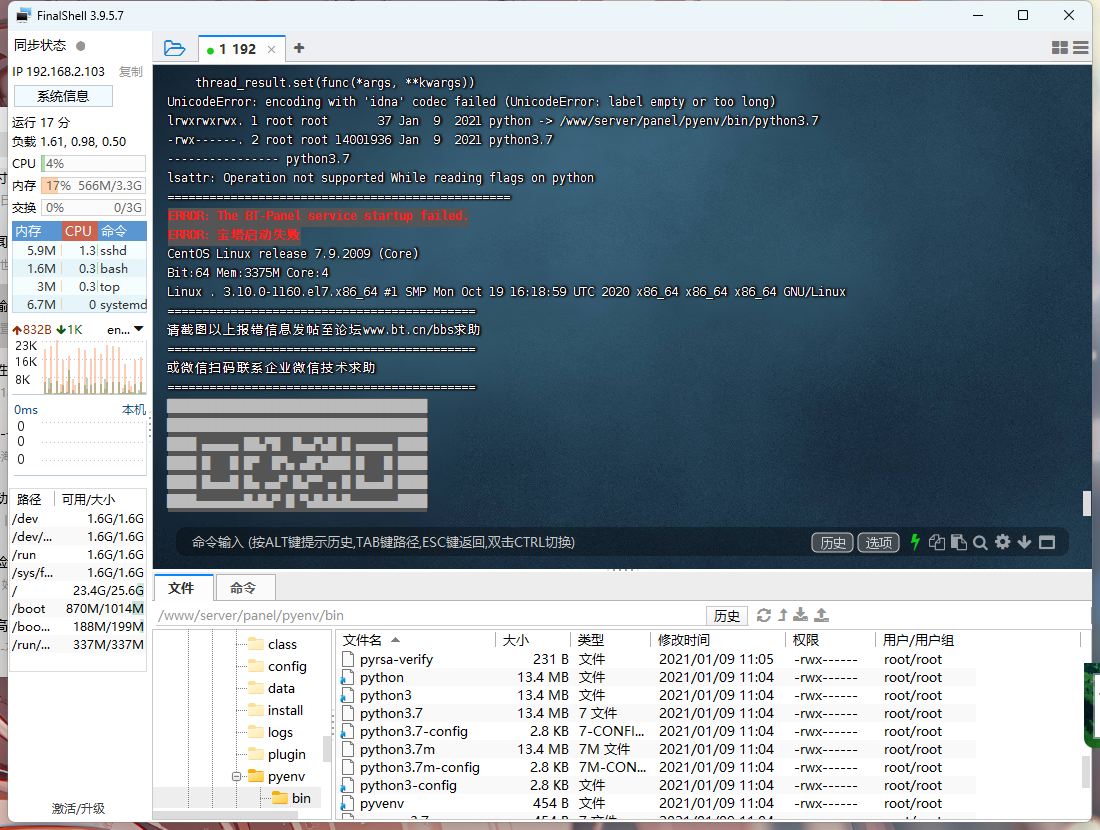Image resolution: width=1100 pixels, height=830 pixels.
Task: Sort processes by 内存 column
Action: 36,231
